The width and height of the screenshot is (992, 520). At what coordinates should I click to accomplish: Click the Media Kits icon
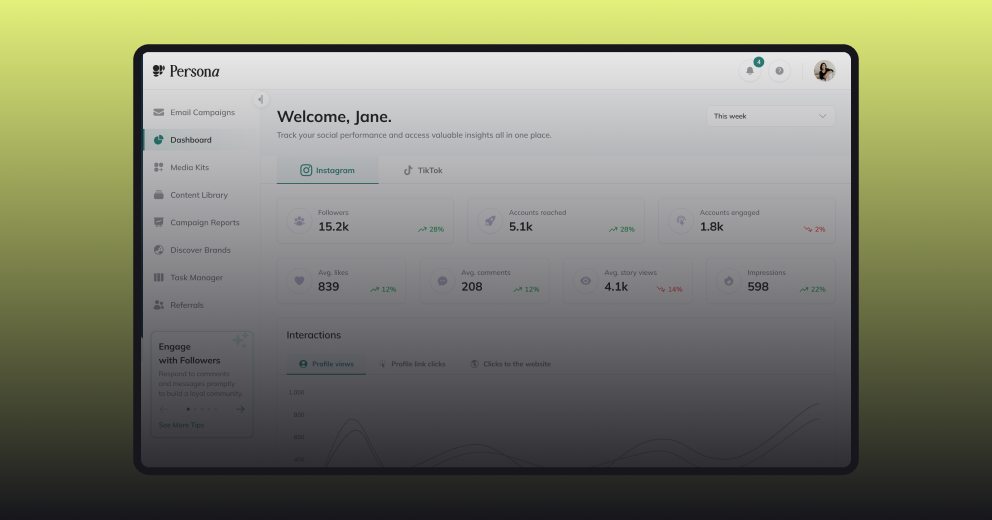159,168
